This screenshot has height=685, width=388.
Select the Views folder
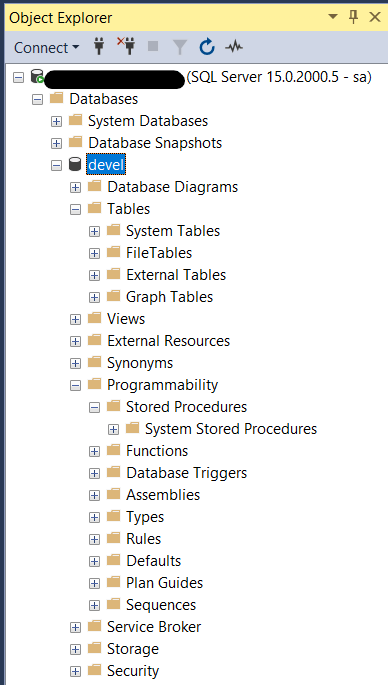pos(126,319)
